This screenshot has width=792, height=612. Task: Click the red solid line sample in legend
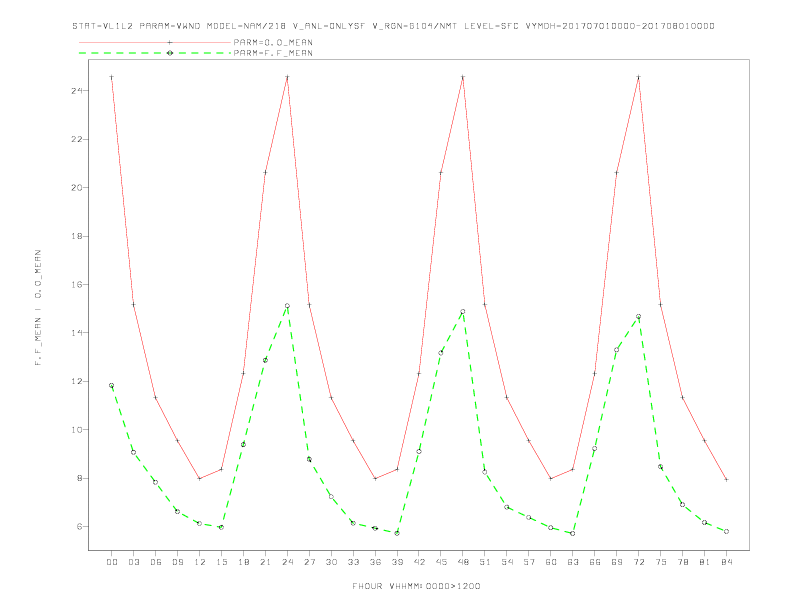155,42
